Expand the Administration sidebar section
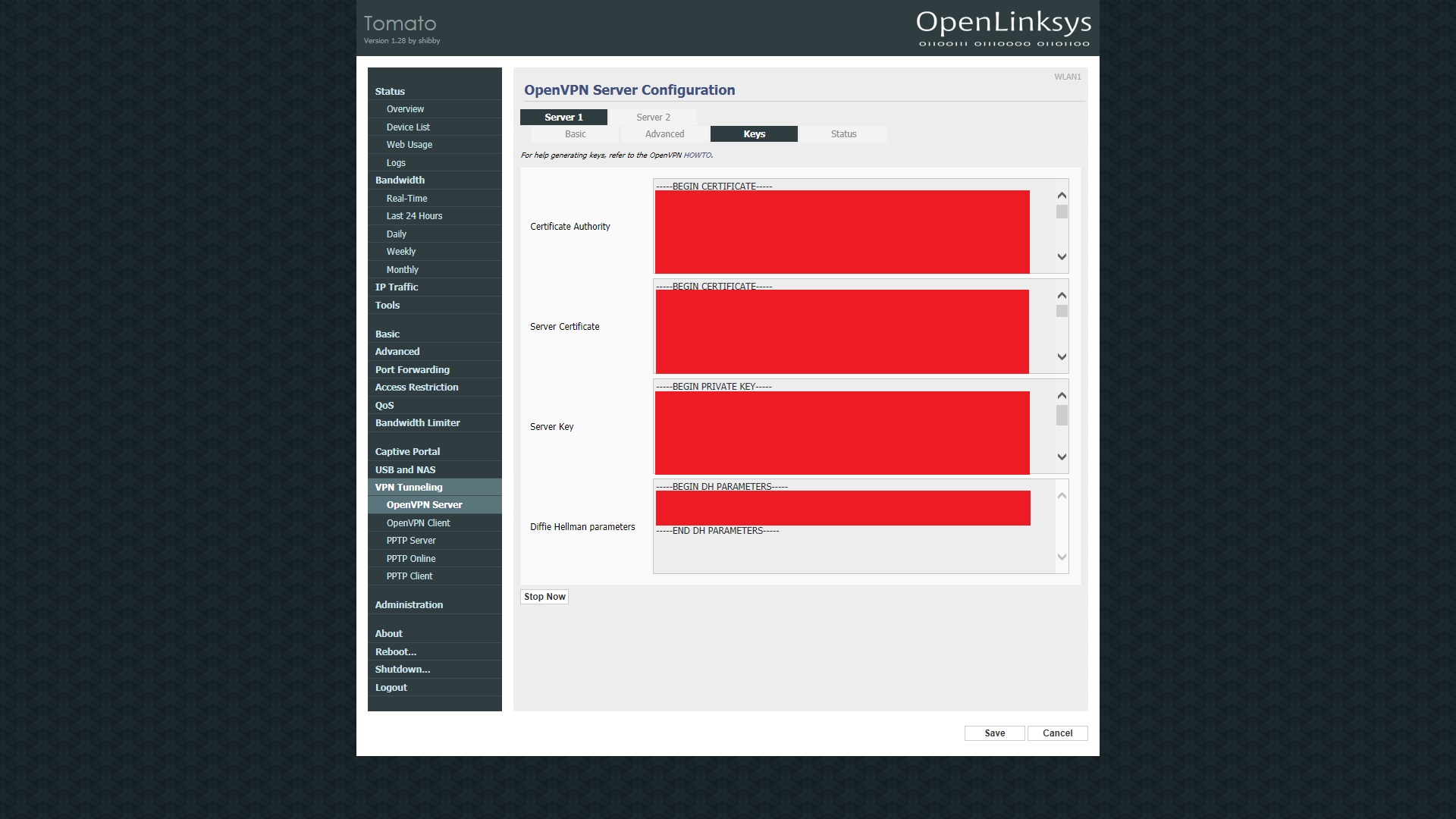 tap(409, 605)
